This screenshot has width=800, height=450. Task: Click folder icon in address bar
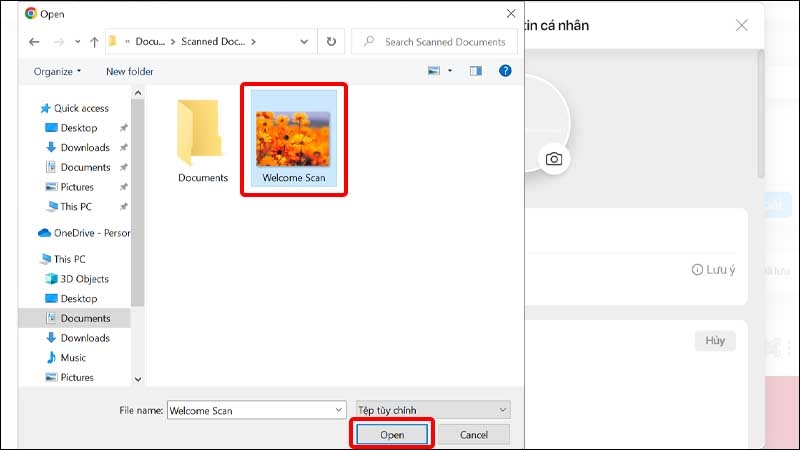[x=113, y=41]
